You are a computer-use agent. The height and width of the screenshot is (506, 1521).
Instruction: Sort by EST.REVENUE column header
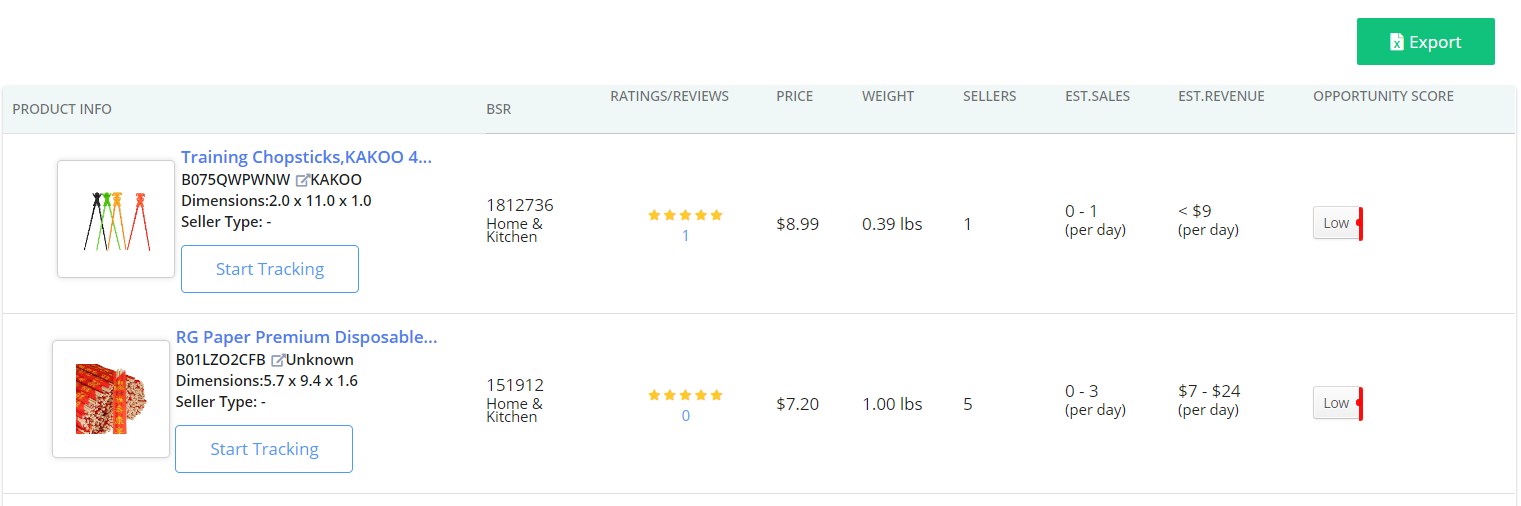coord(1221,96)
